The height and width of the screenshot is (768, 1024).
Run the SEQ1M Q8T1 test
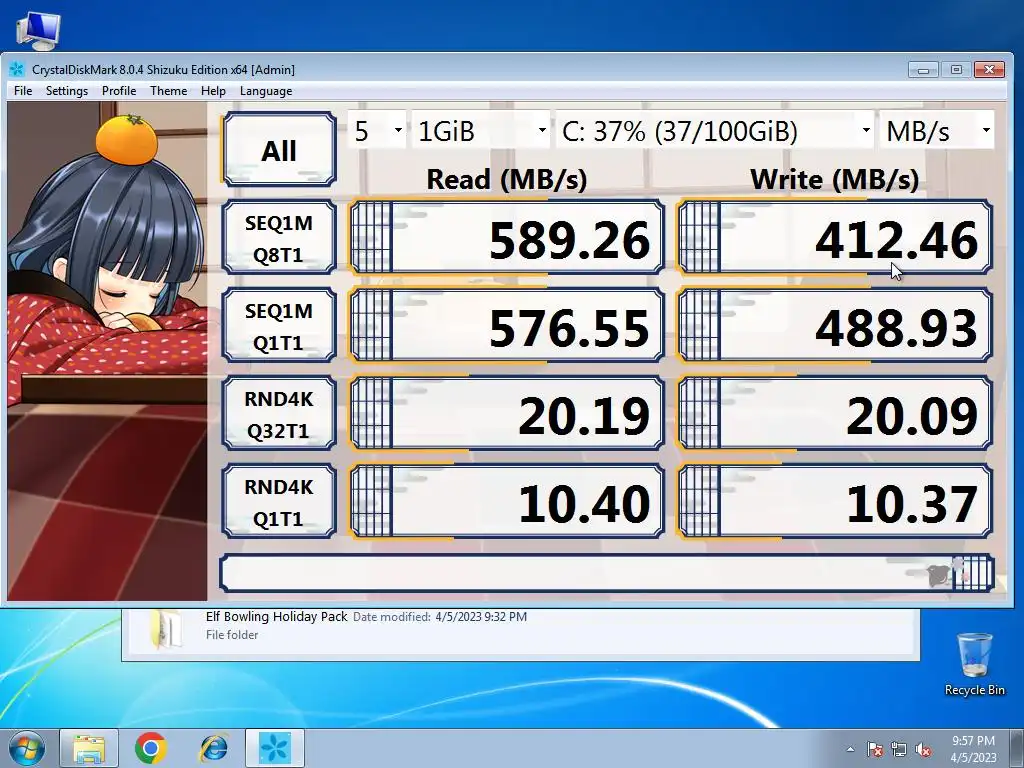pos(279,238)
